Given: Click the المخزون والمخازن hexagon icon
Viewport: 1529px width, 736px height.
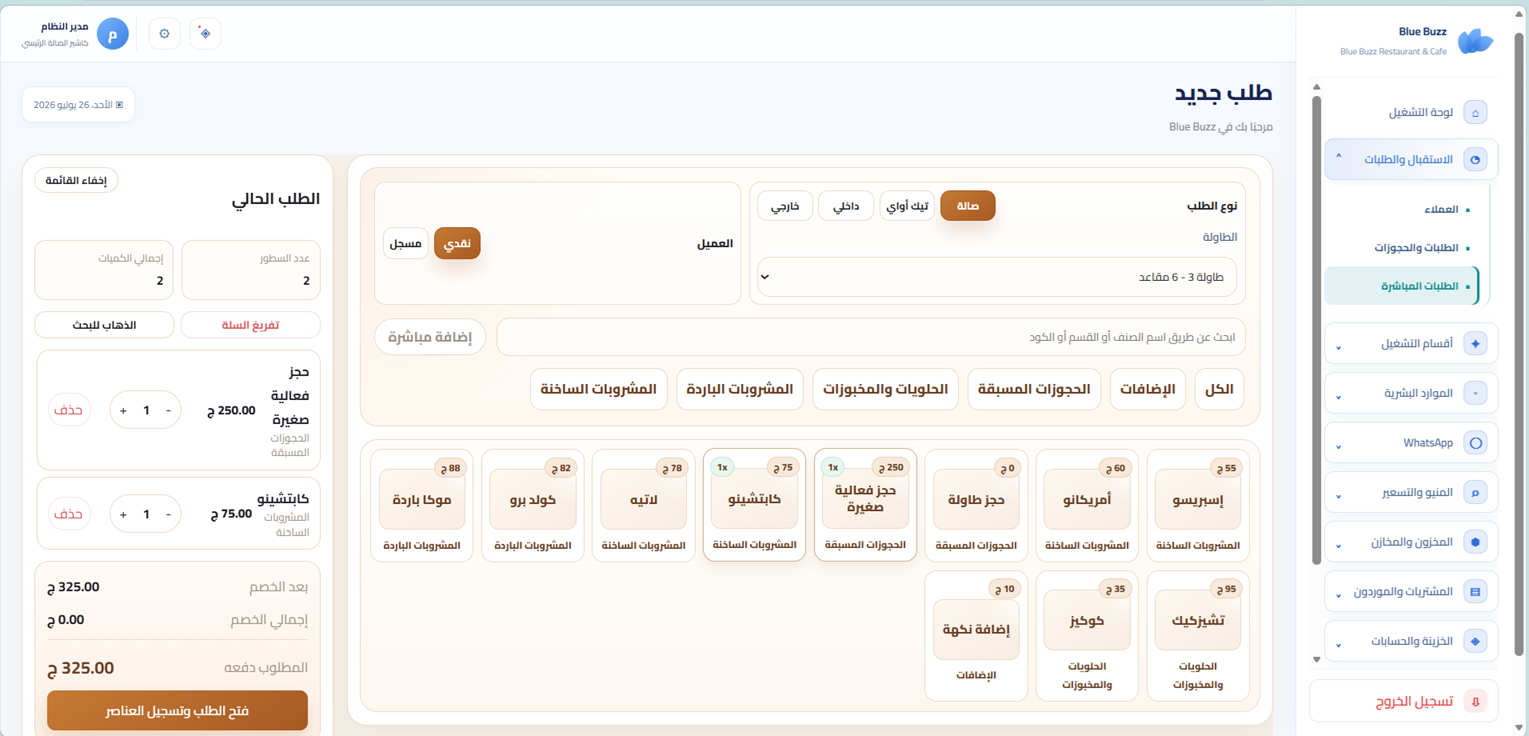Looking at the screenshot, I should point(1475,542).
